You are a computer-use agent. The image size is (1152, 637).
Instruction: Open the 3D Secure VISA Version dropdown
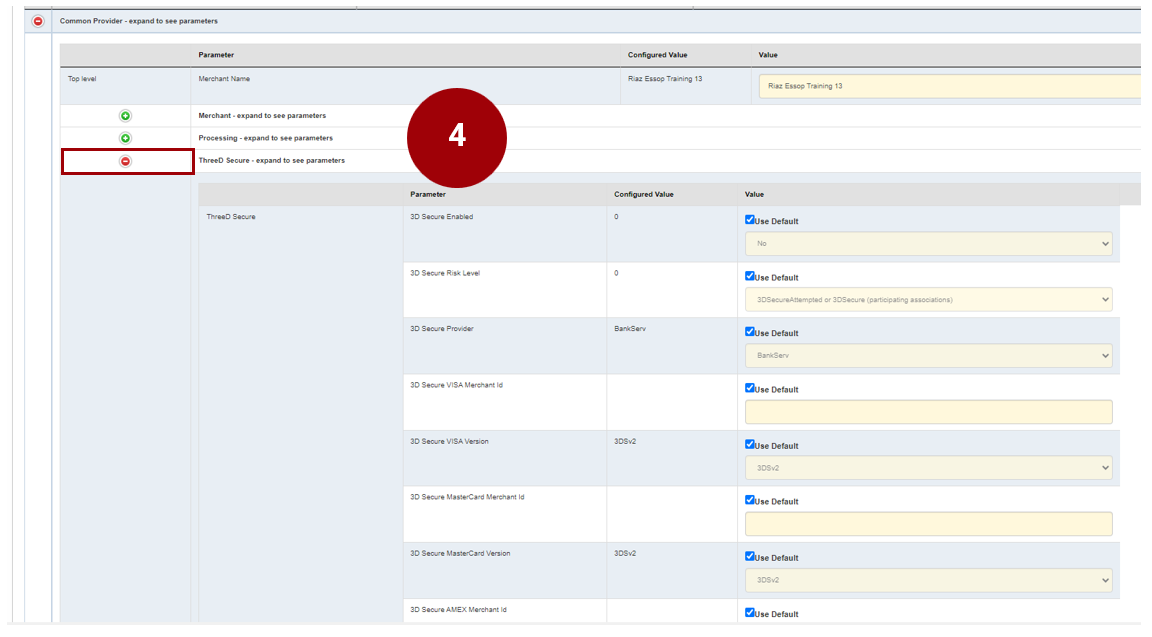pyautogui.click(x=929, y=468)
